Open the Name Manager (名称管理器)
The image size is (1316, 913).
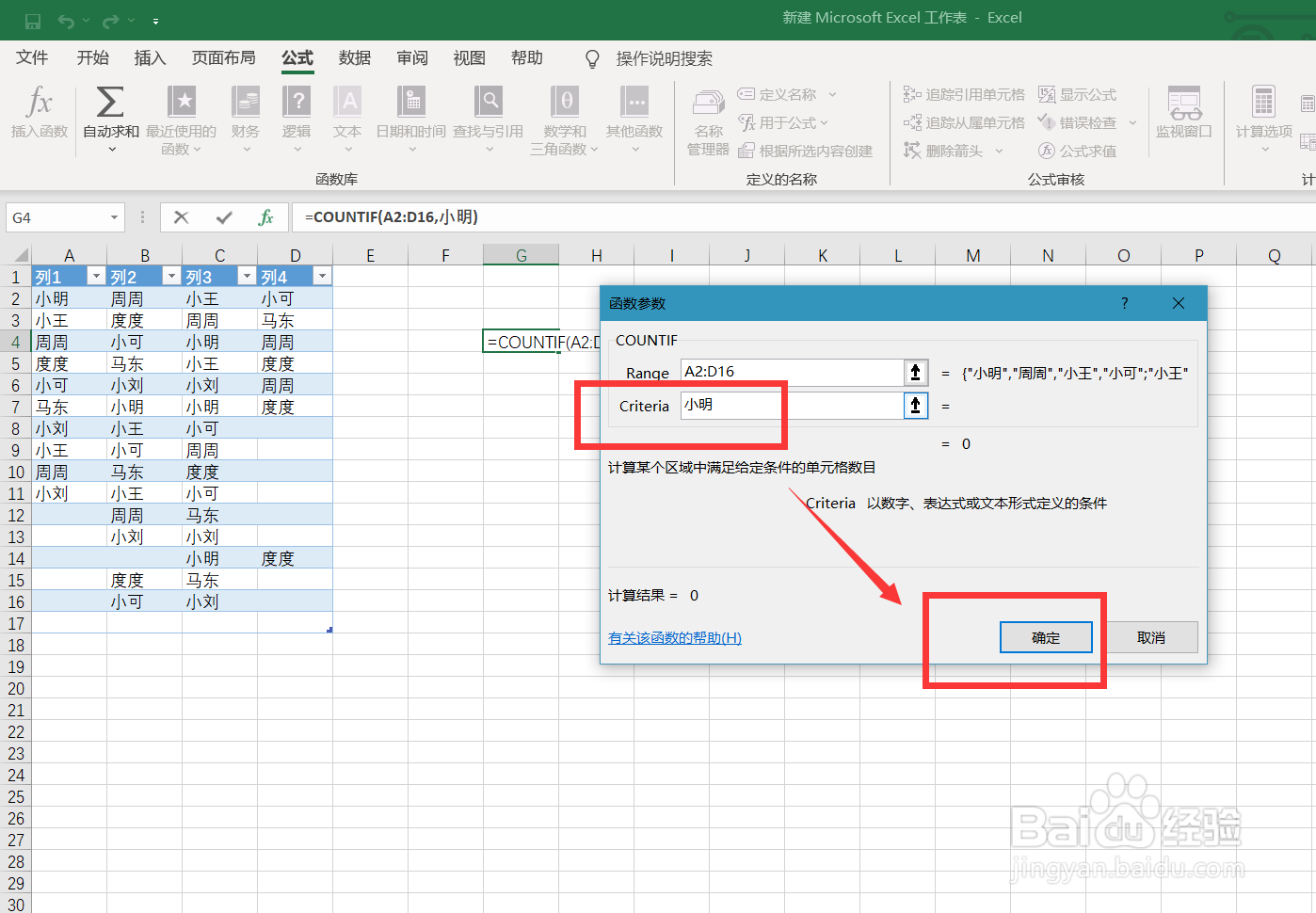(x=708, y=122)
